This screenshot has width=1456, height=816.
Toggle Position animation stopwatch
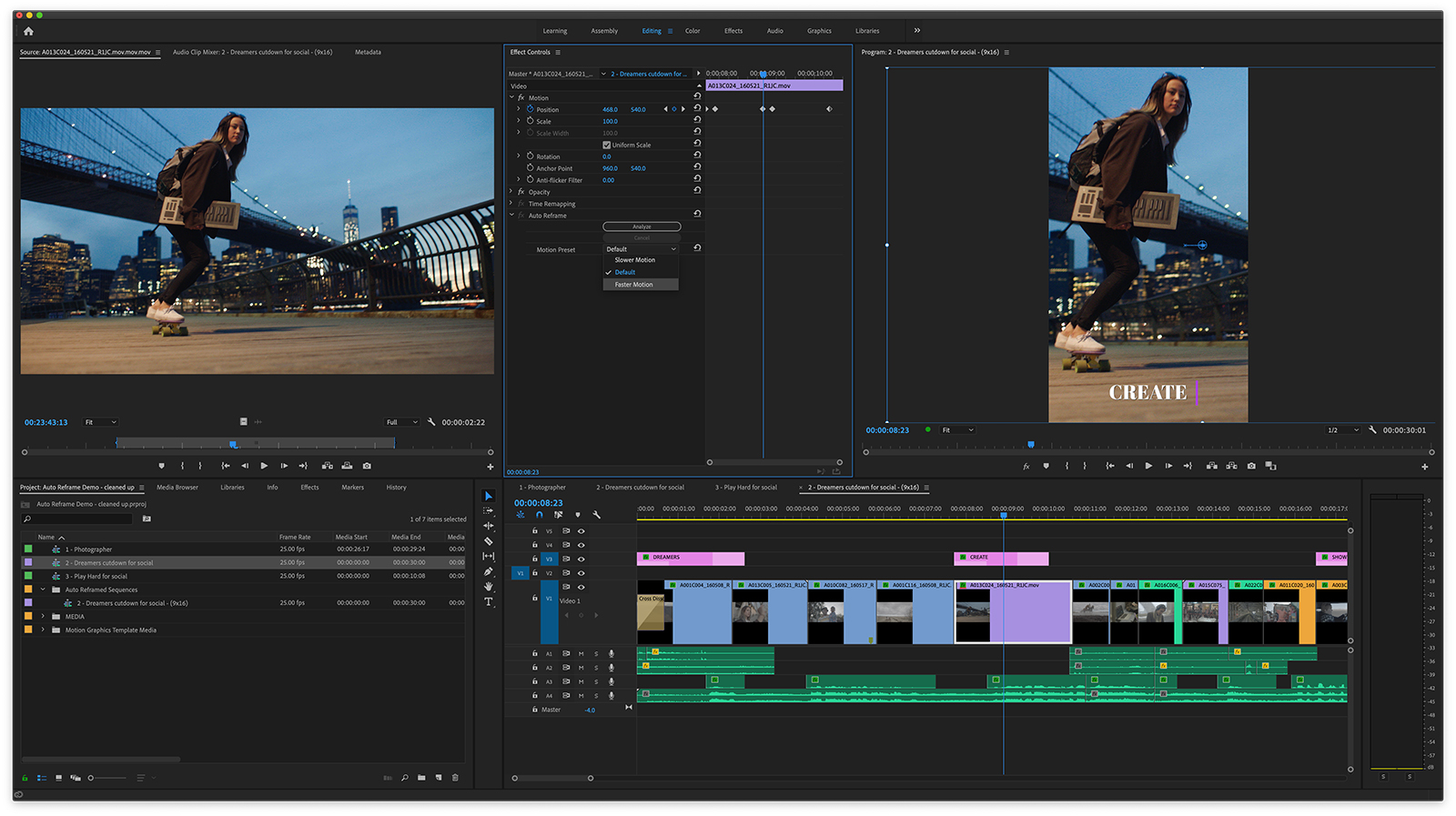[530, 109]
